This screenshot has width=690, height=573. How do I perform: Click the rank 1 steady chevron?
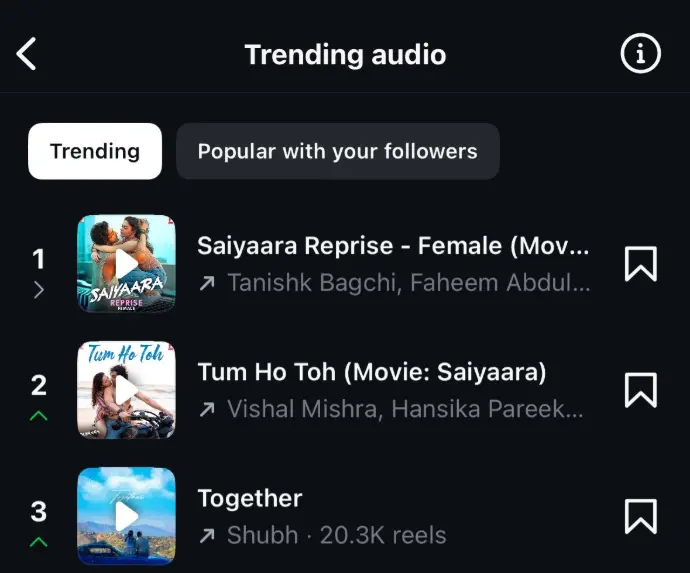(39, 290)
